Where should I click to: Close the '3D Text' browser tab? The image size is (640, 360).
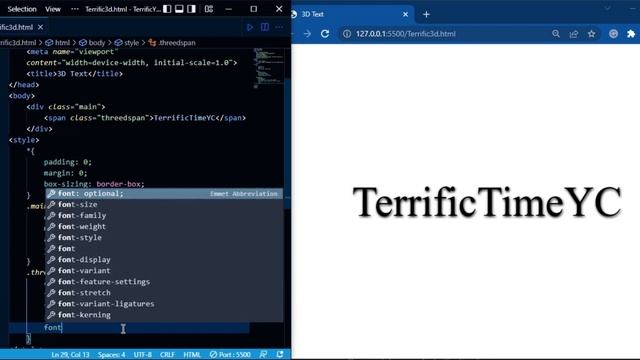point(405,14)
